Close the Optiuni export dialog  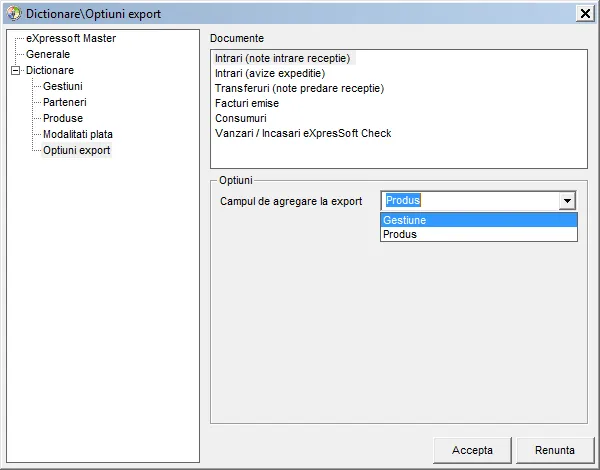pos(585,14)
